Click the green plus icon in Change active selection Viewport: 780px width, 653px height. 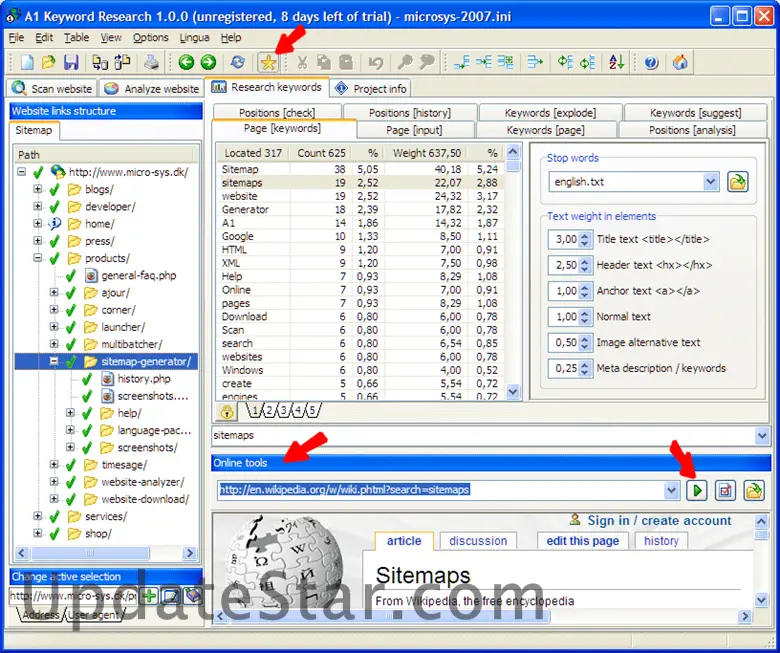[150, 595]
